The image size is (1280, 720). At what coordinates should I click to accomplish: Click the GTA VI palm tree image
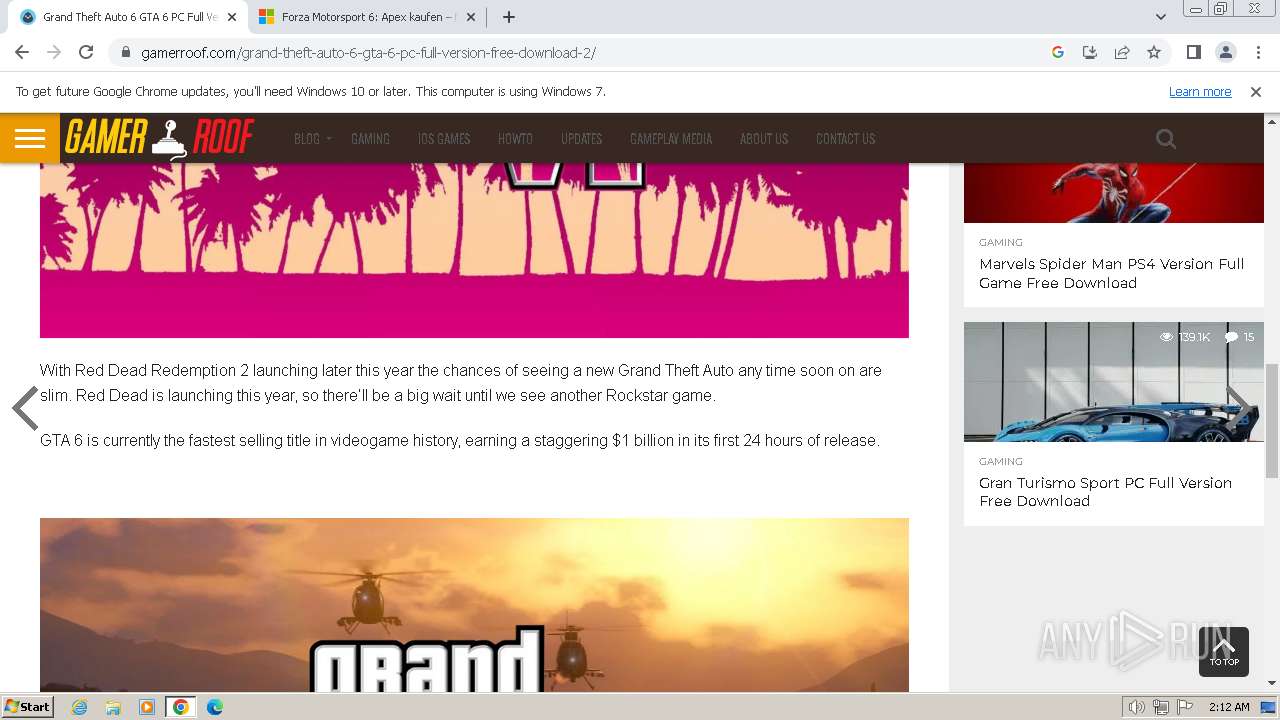(474, 250)
